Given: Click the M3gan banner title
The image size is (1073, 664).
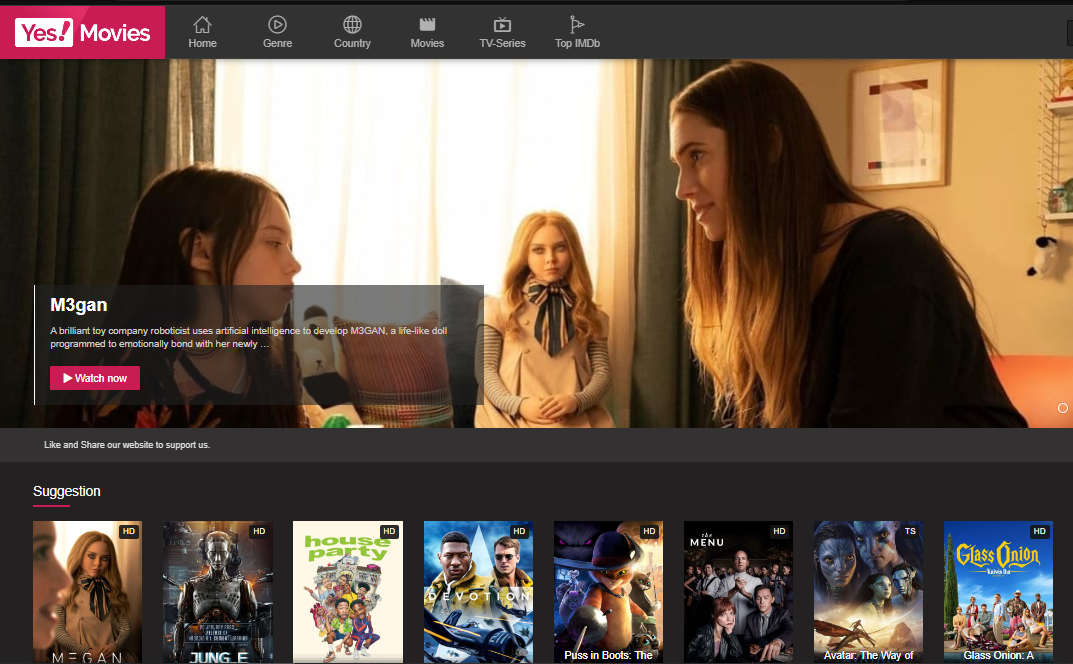Looking at the screenshot, I should point(79,305).
